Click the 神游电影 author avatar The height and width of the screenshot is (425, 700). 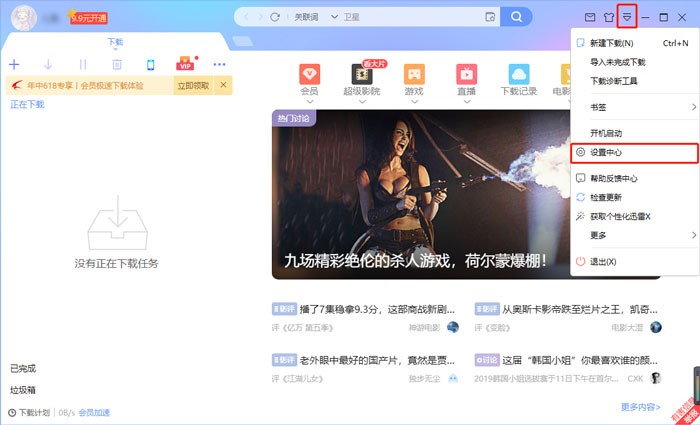[453, 327]
